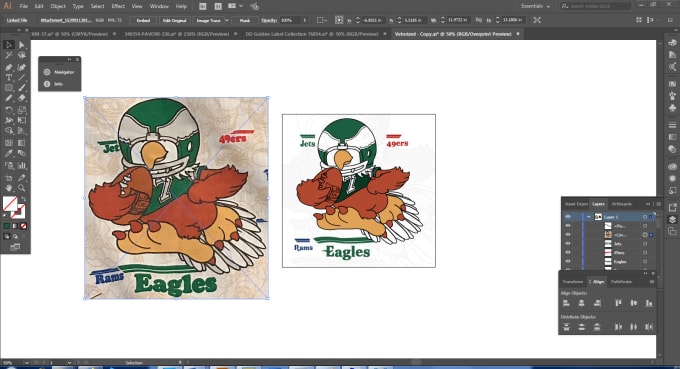This screenshot has width=680, height=369.
Task: Toggle visibility of the first path sublayer
Action: coord(568,226)
